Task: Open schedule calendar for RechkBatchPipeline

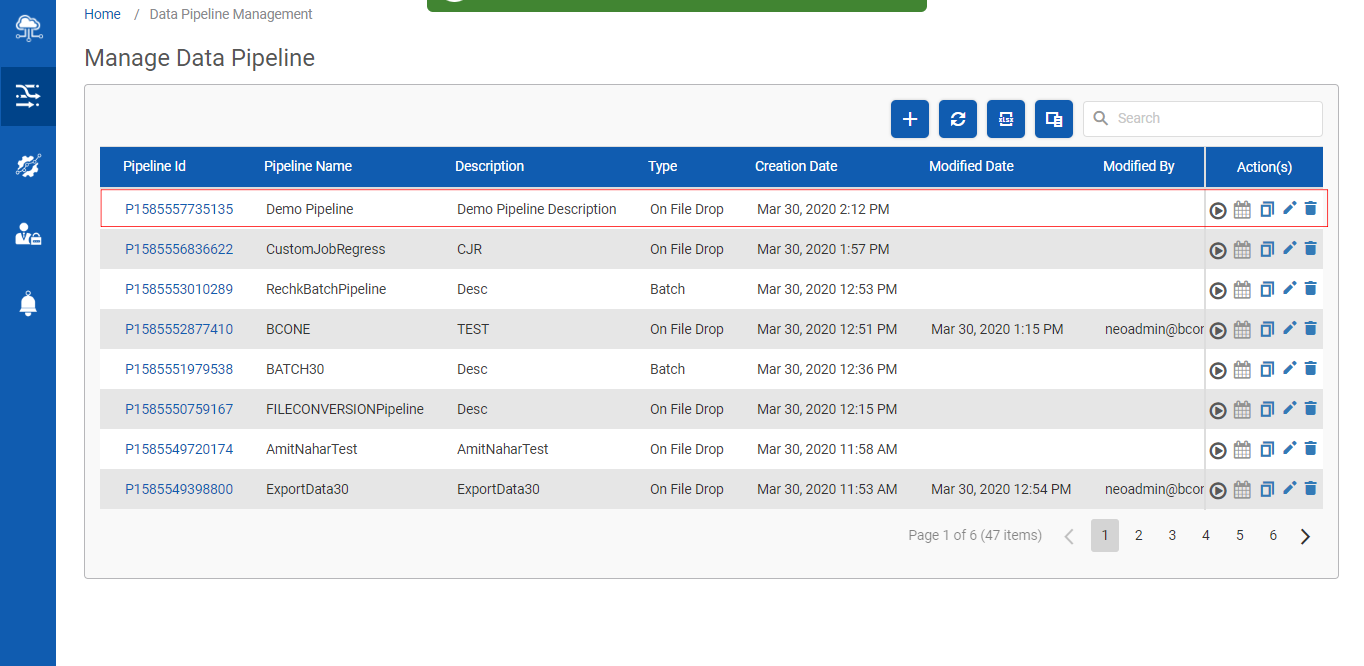Action: (1242, 290)
